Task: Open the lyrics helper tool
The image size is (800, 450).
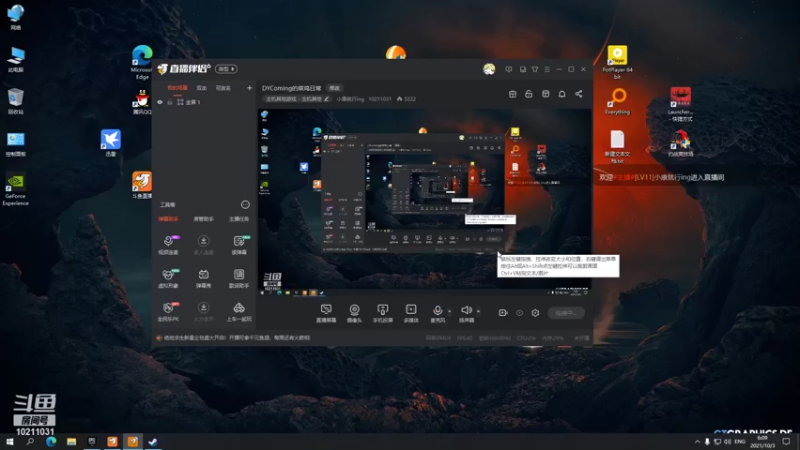Action: (x=239, y=279)
